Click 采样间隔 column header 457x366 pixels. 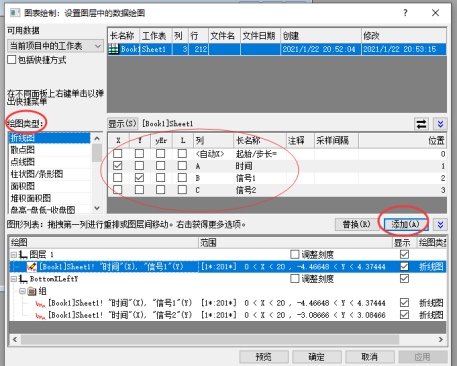pos(336,140)
